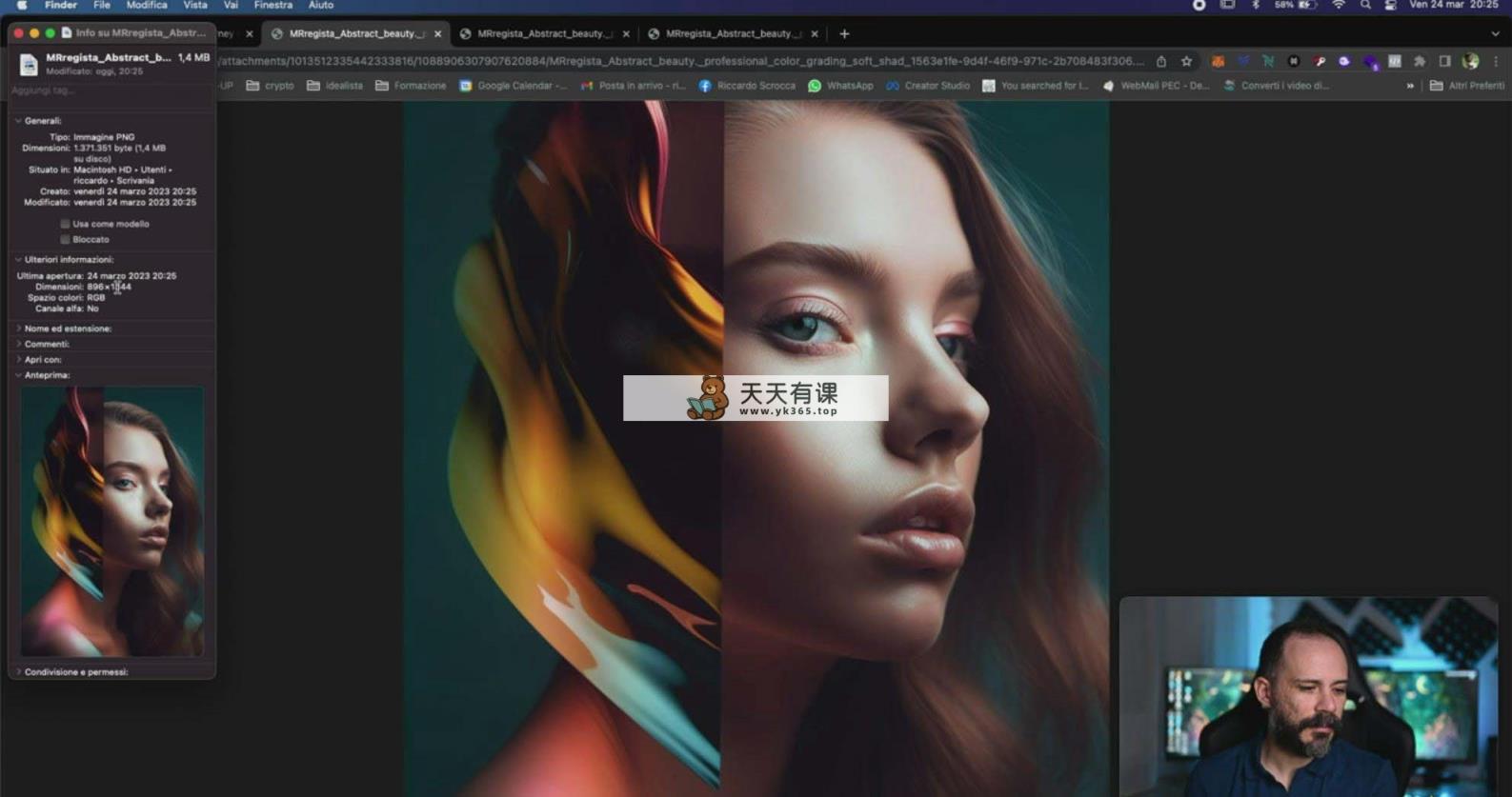Open the tab search dropdown arrow
The image size is (1512, 797).
(x=1495, y=33)
